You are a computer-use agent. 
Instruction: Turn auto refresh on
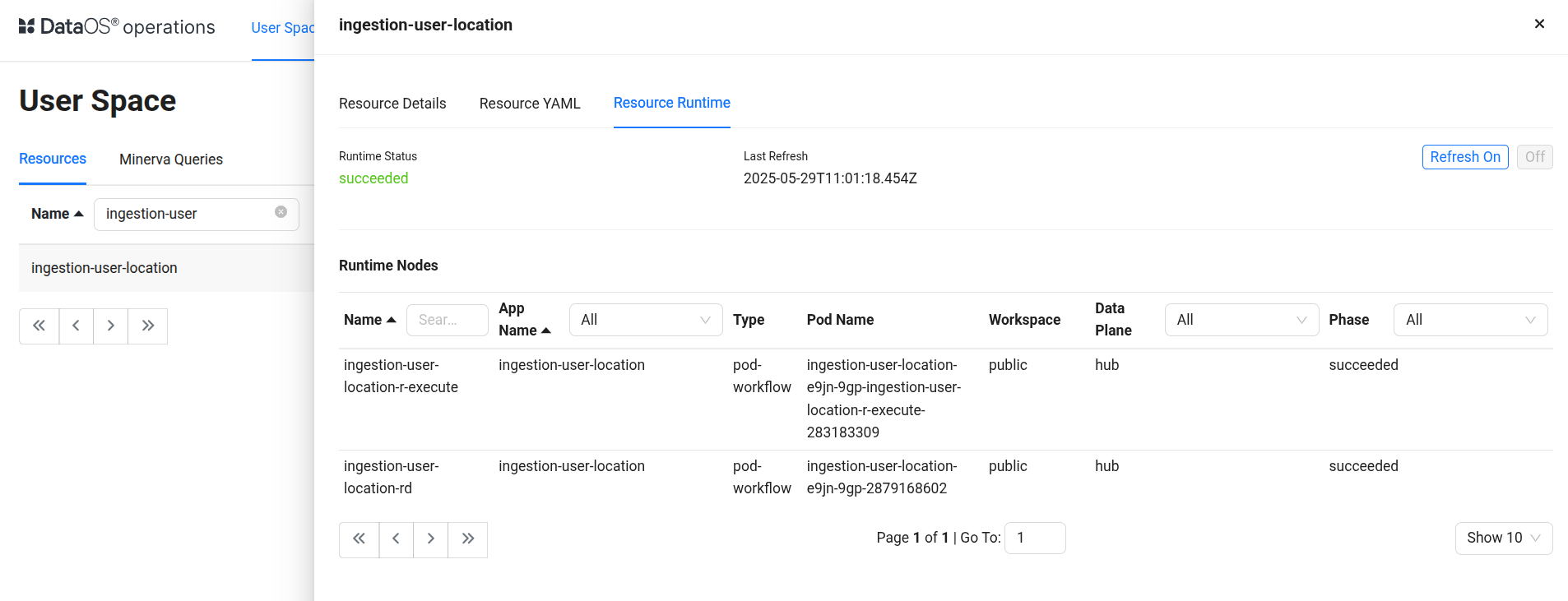(1464, 157)
